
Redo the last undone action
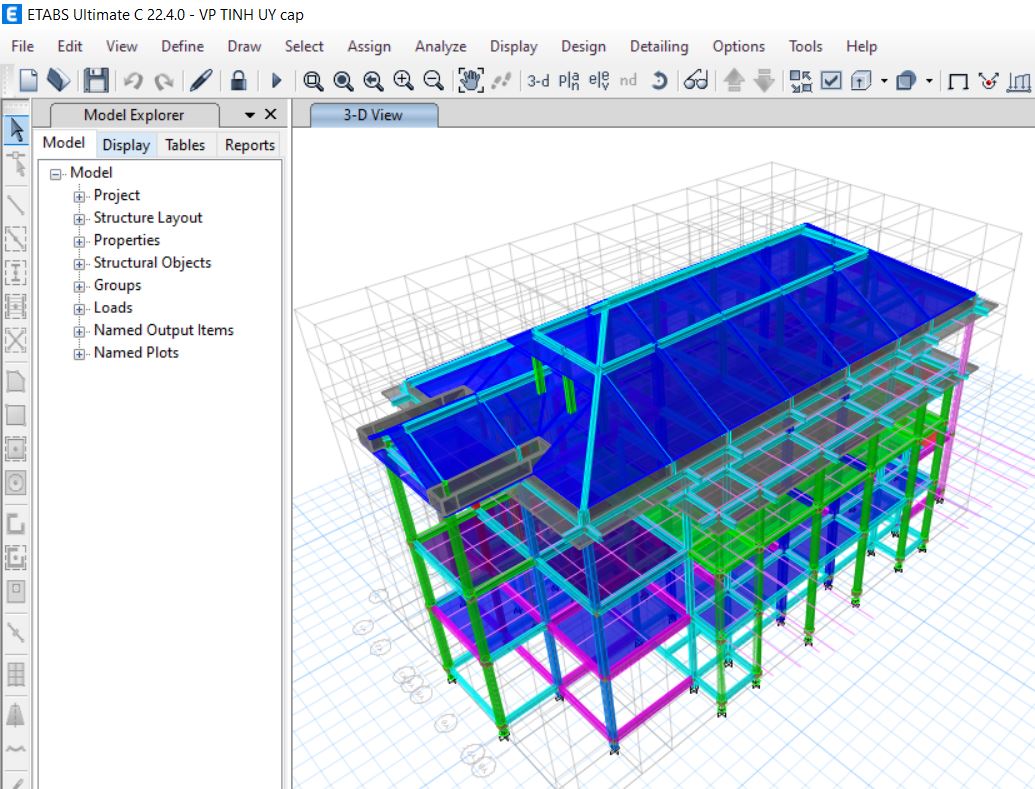164,81
